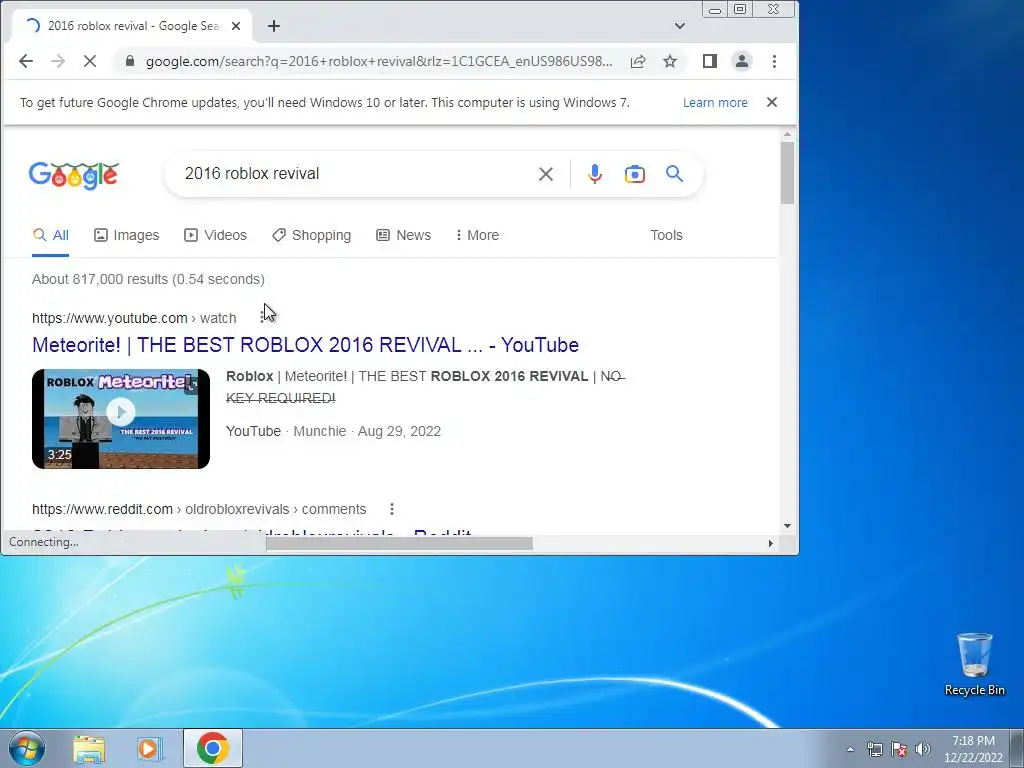Open options for the reddit result

tap(392, 509)
